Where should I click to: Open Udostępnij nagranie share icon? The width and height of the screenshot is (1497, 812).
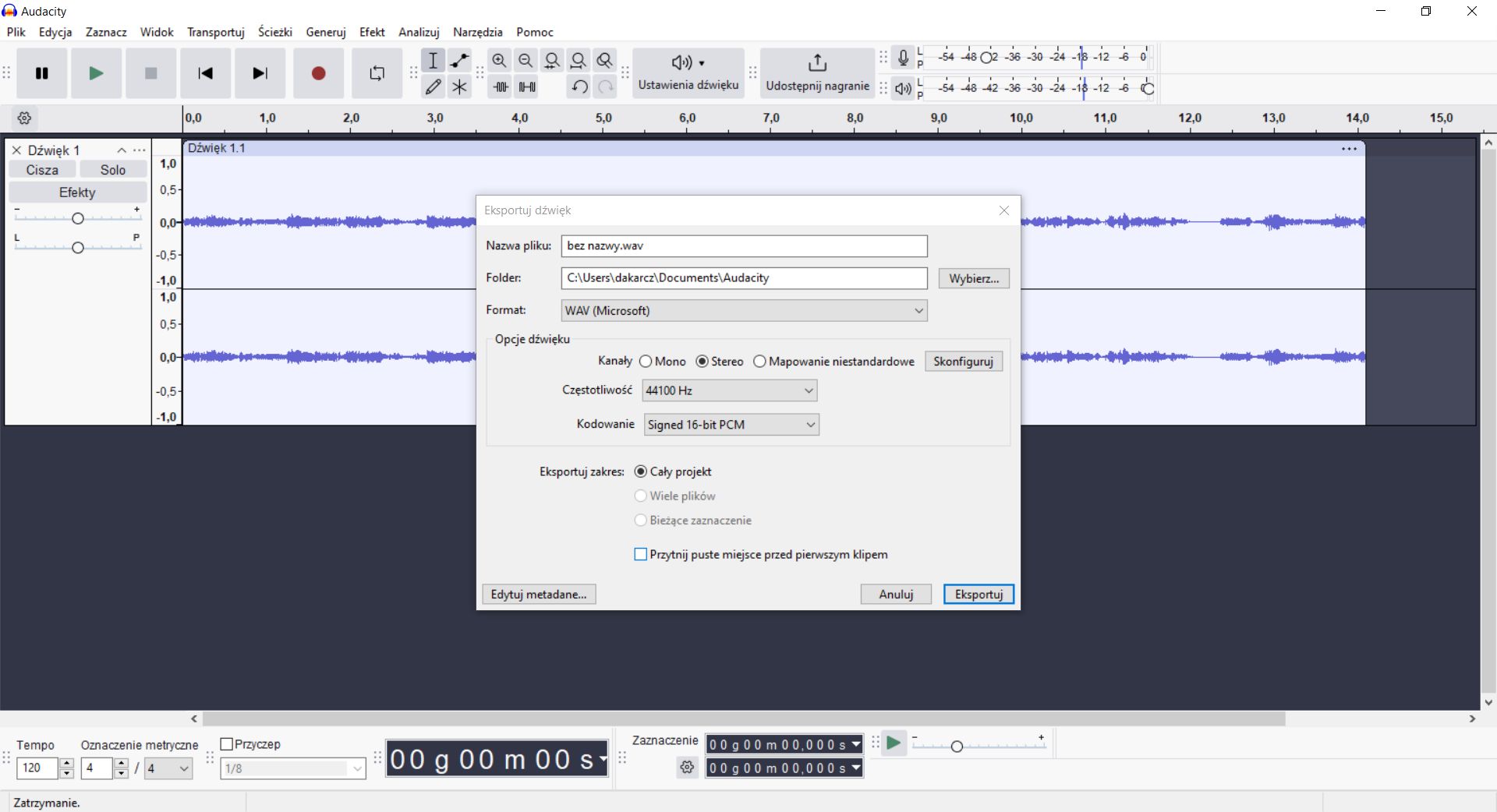point(817,62)
